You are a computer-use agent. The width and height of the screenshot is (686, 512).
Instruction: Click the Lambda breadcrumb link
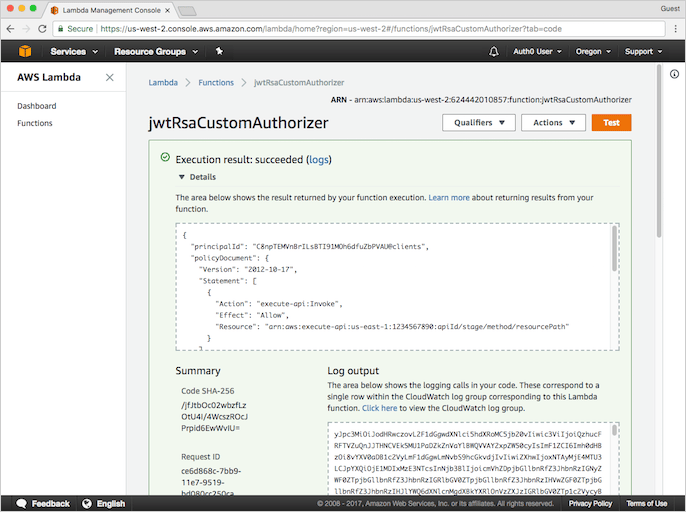pos(163,83)
